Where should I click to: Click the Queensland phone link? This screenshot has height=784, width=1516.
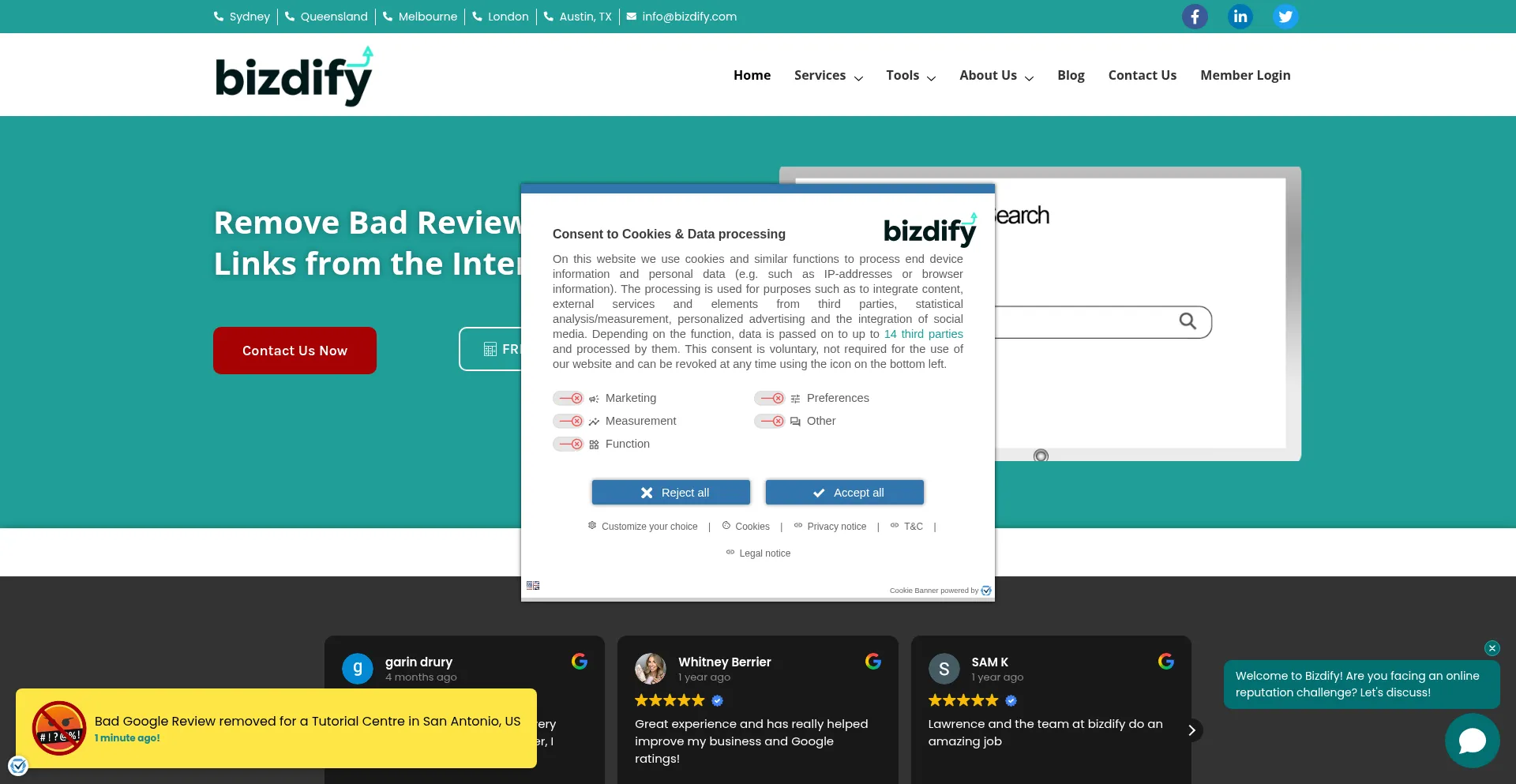326,17
